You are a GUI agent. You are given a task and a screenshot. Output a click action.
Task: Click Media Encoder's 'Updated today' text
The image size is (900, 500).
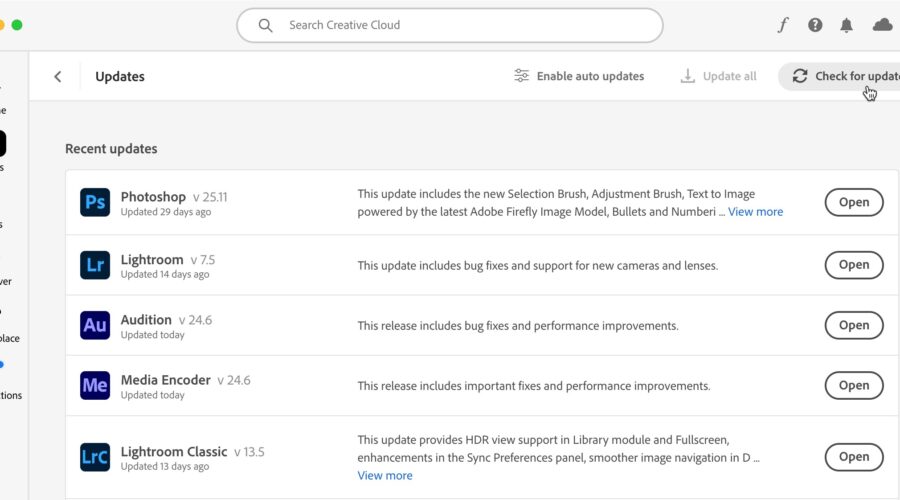click(x=153, y=395)
